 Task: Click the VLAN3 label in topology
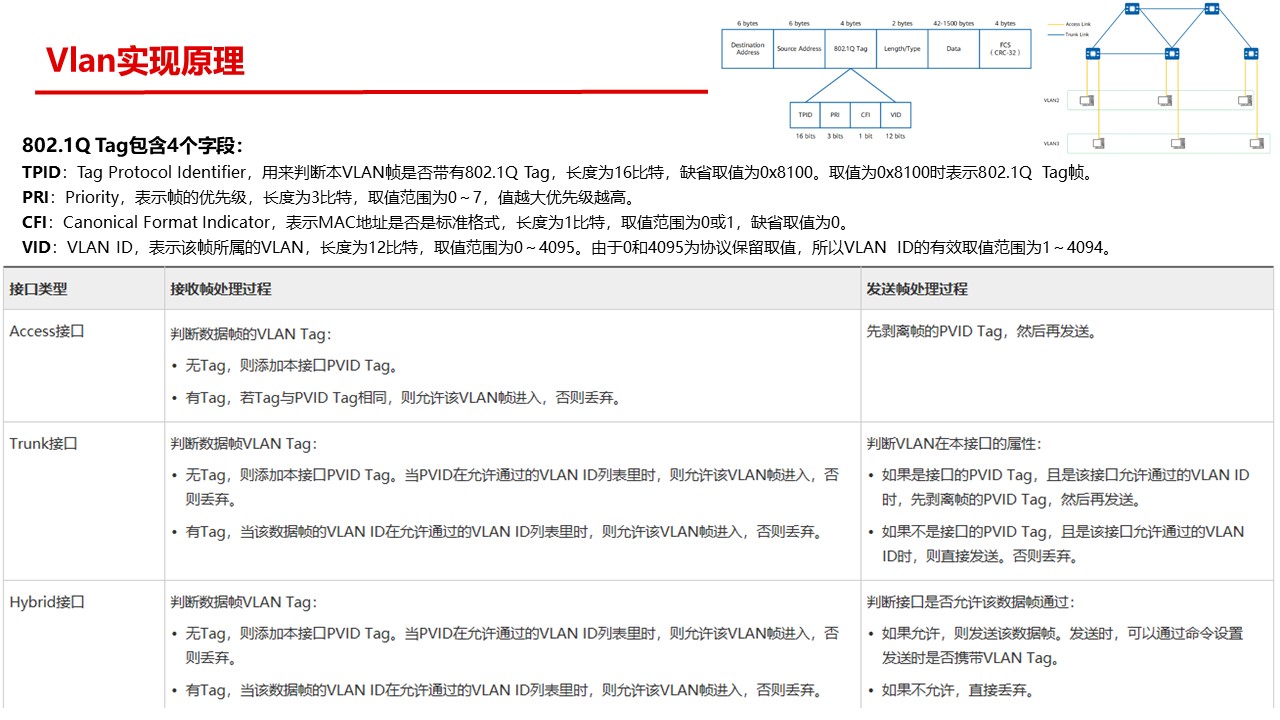pos(1052,144)
